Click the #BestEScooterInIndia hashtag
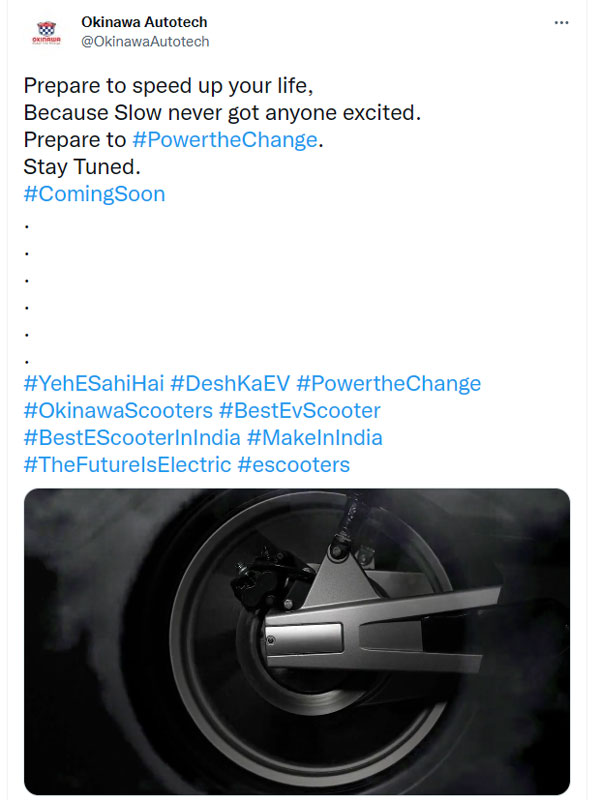Screen dimensions: 600x800 coord(132,438)
